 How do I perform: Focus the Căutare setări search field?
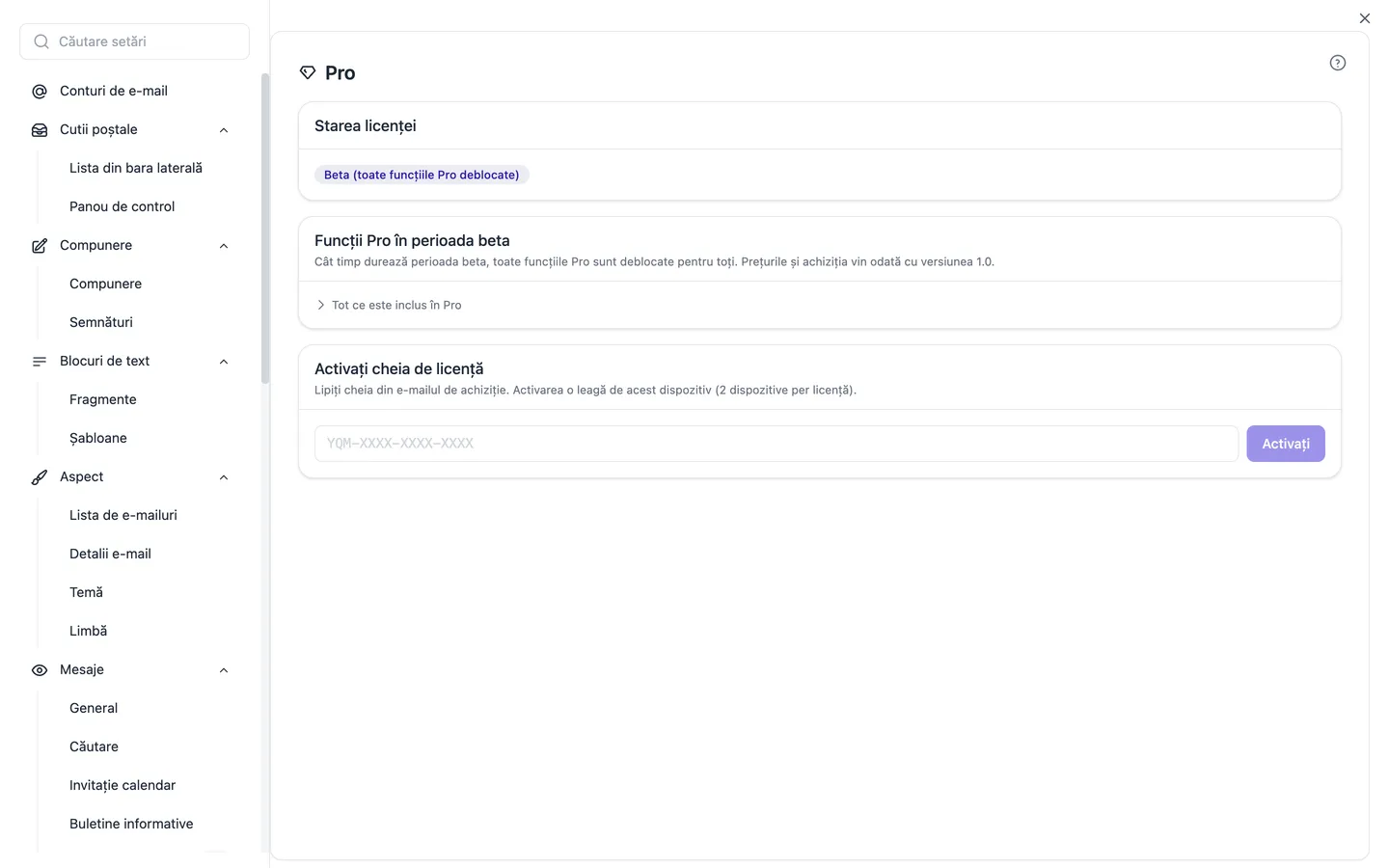[134, 41]
